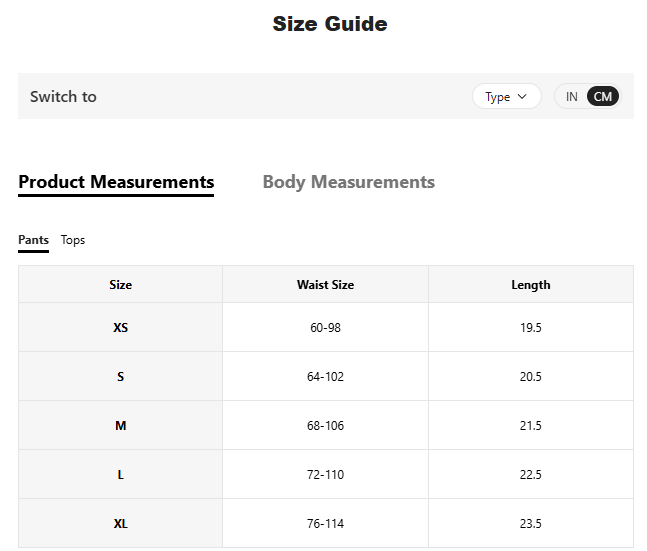The width and height of the screenshot is (647, 551).
Task: Click waist value 72-110
Action: (325, 474)
